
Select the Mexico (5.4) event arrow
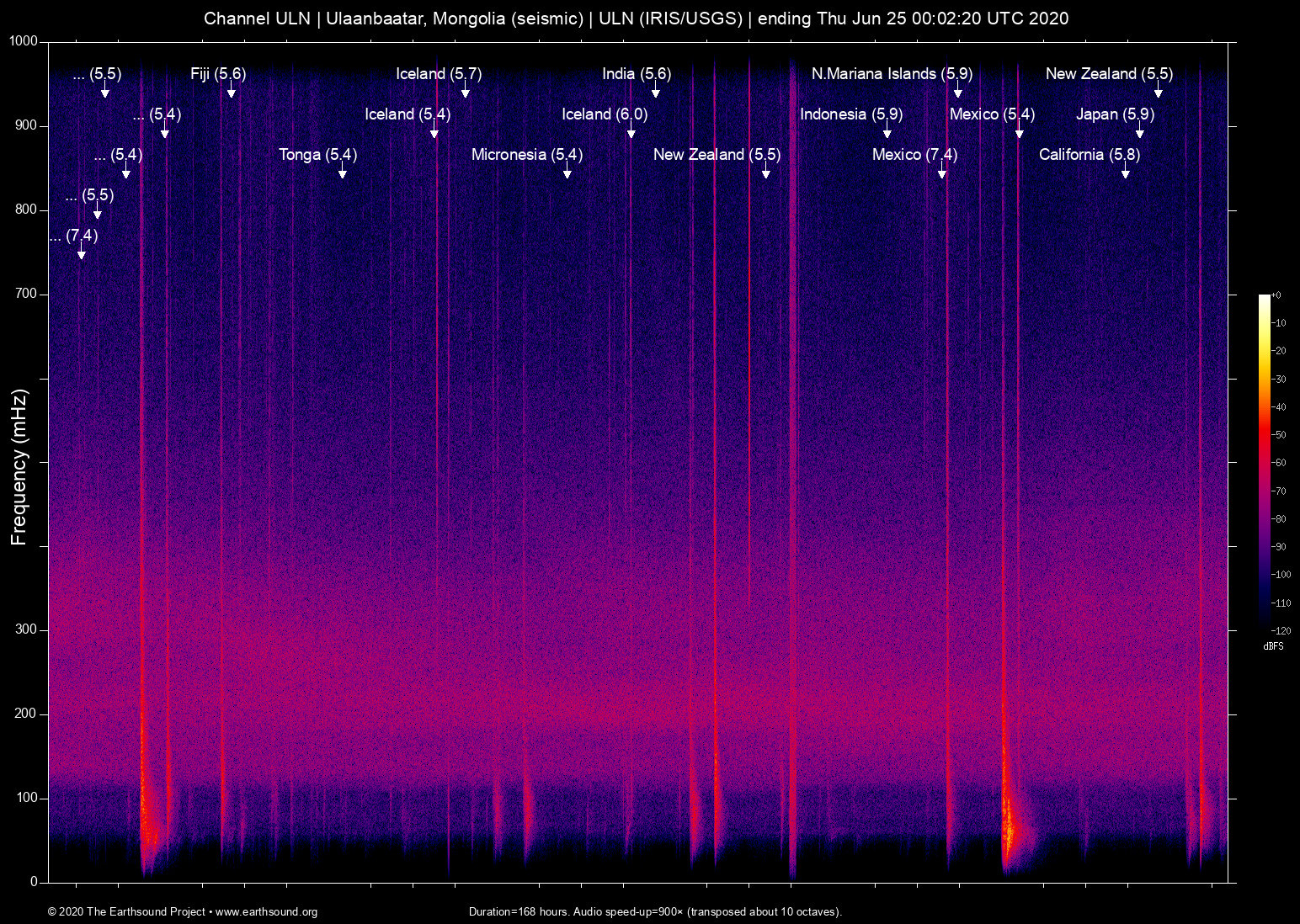coord(1020,131)
